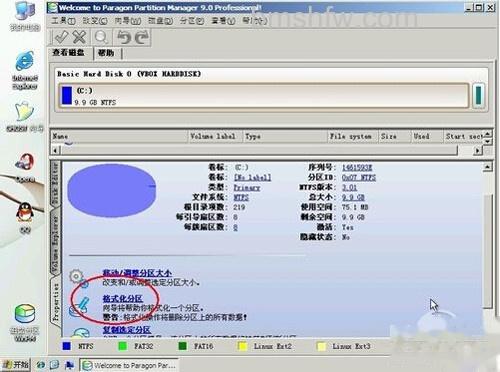Screen dimensions: 500x372
Task: Open the 帮助(H) menu in the menu bar
Action: coord(255,21)
